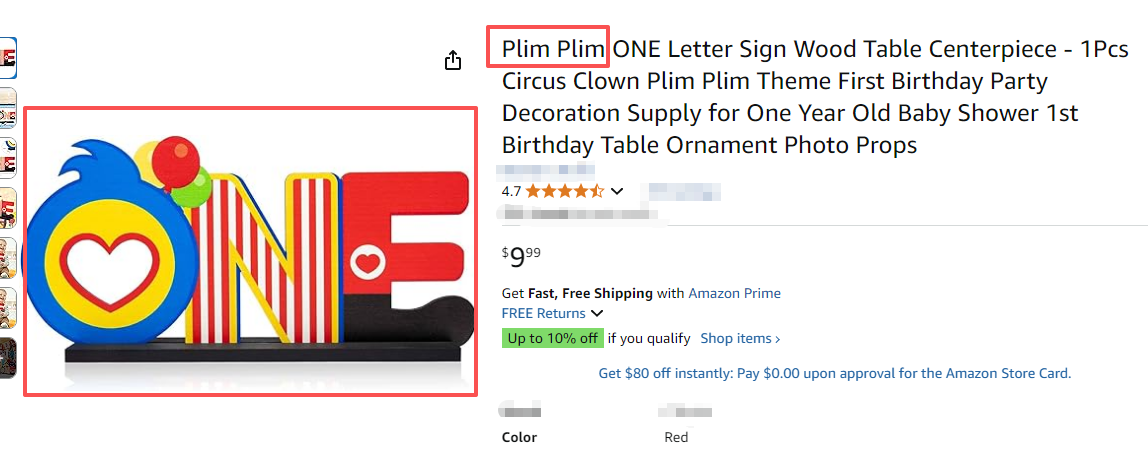The image size is (1148, 454).
Task: Select the third thumbnail in the image strip
Action: click(7, 158)
